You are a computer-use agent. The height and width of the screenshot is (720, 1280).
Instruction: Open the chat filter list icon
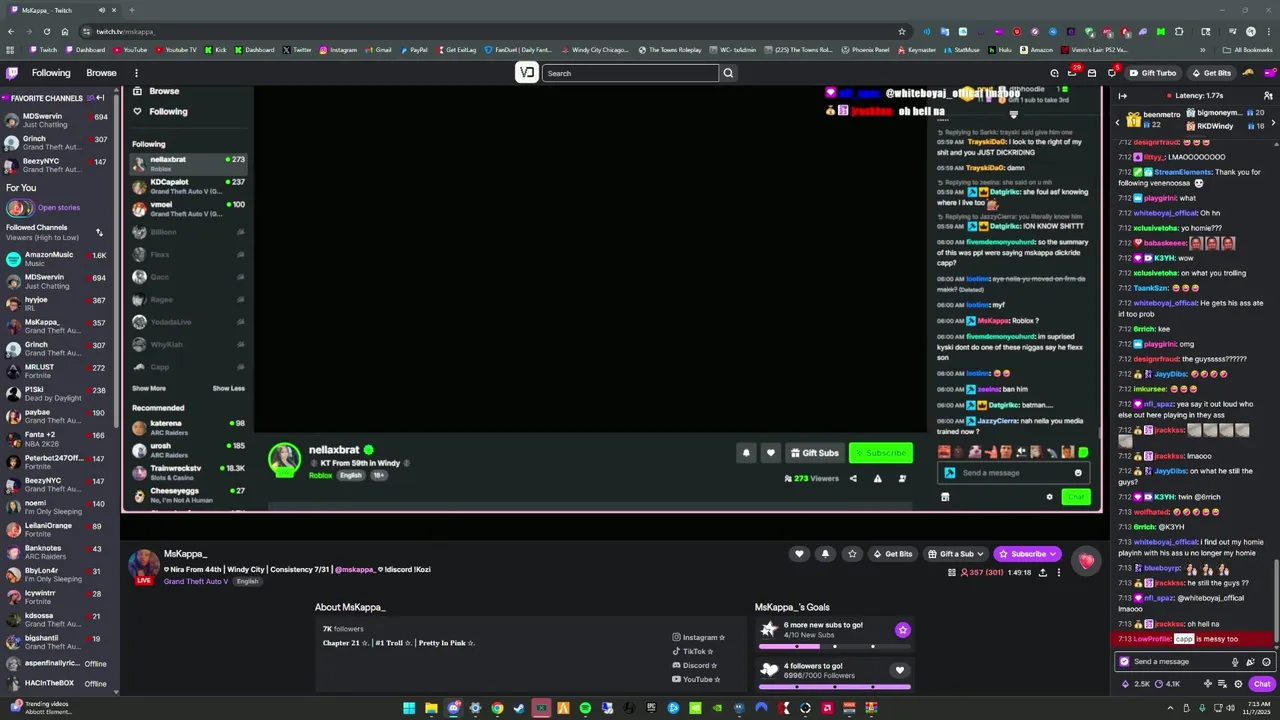coord(1223,684)
